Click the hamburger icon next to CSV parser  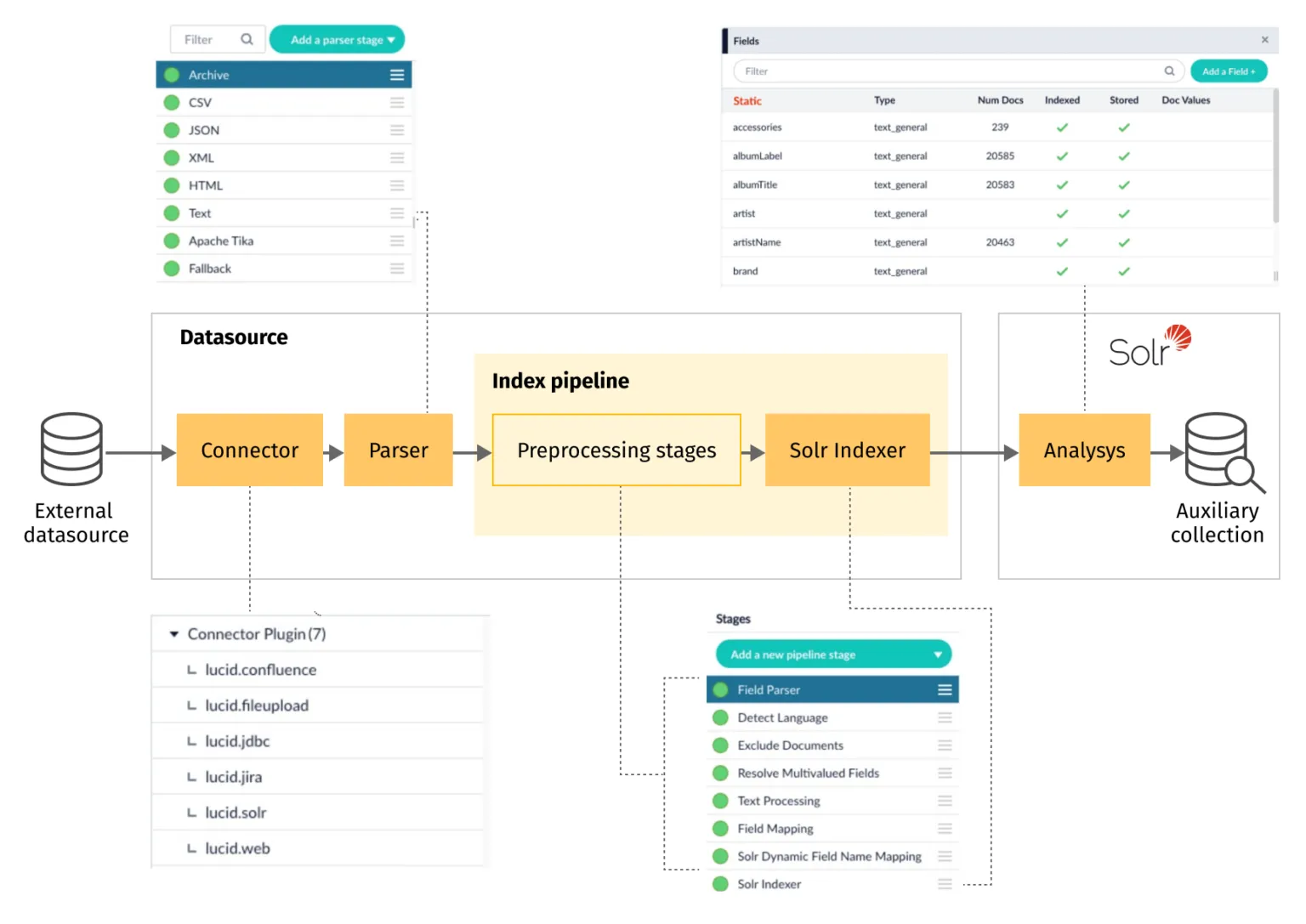(396, 102)
